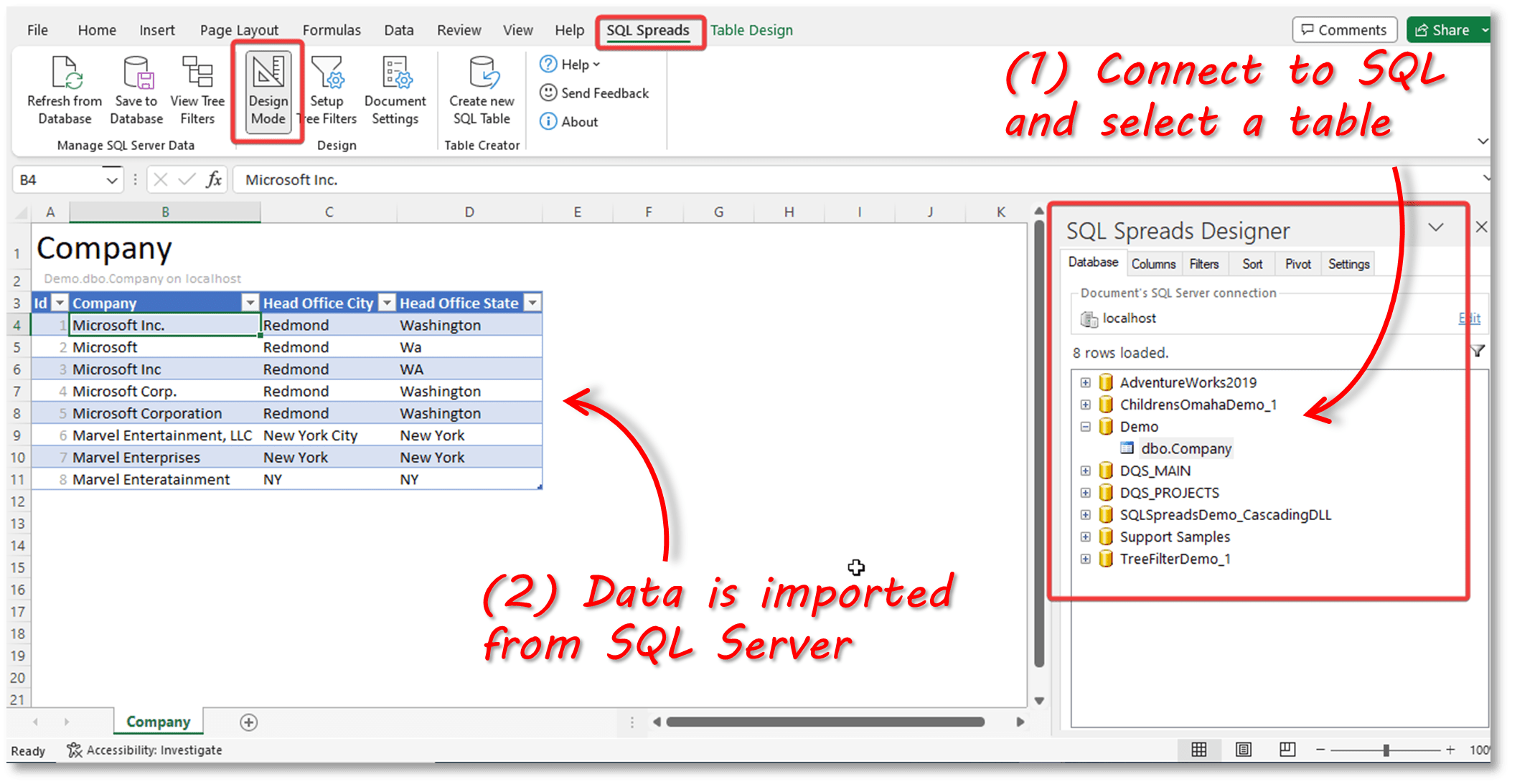
Task: Open the Table Design ribbon tab
Action: [x=751, y=29]
